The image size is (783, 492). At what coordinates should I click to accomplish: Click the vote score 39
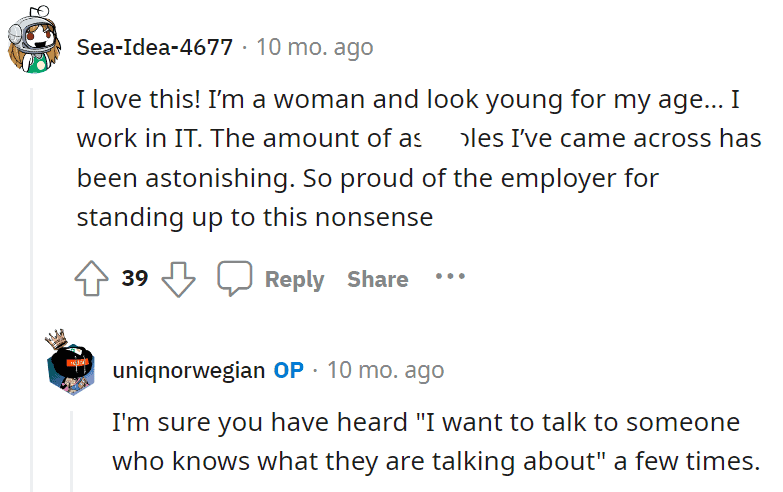tap(135, 278)
